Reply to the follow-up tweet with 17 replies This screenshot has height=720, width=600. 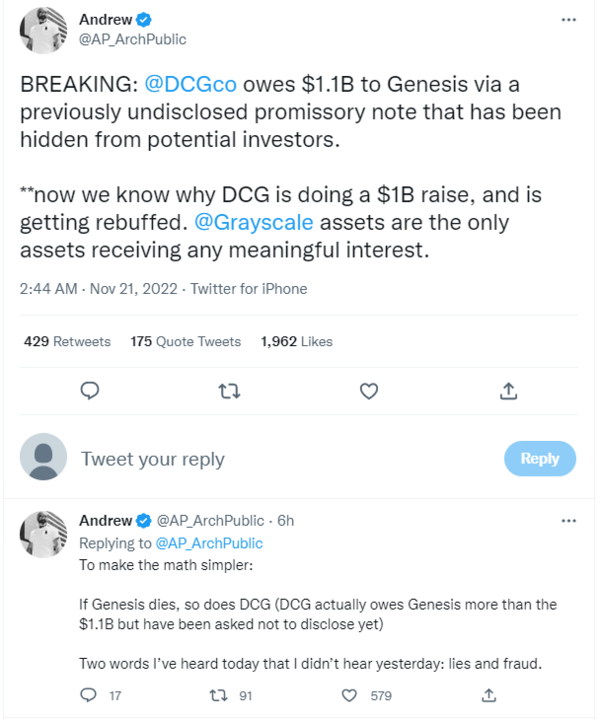click(x=89, y=694)
